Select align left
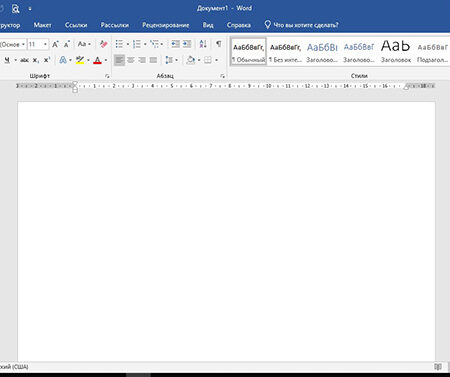450x377 pixels. click(119, 60)
